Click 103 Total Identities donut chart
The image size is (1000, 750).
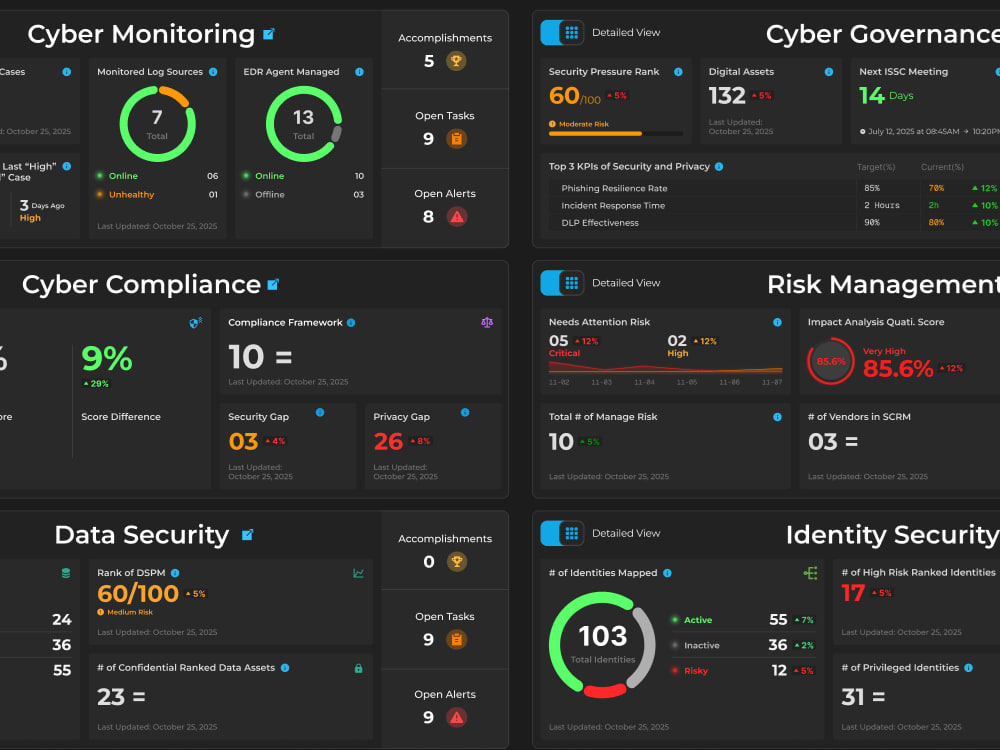(602, 644)
